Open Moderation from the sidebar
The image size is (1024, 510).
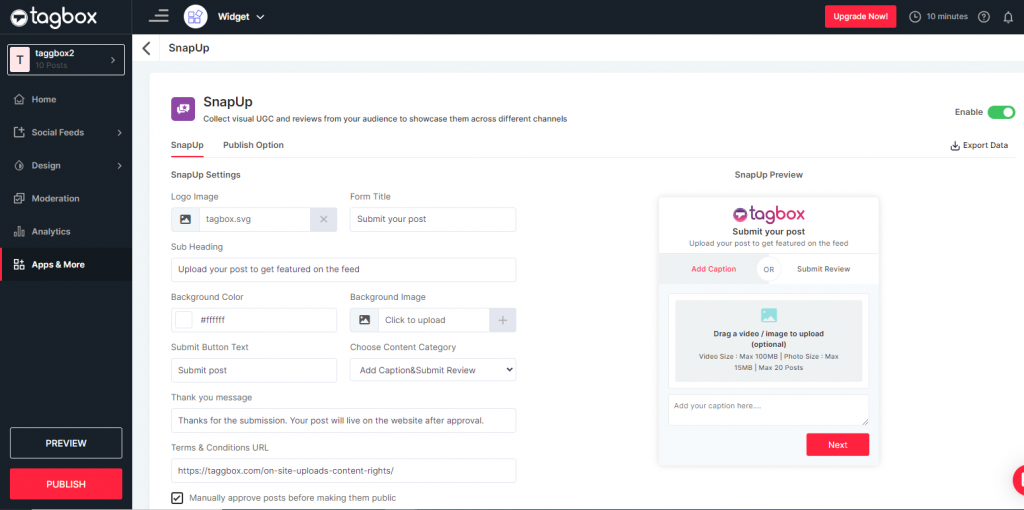click(x=55, y=199)
